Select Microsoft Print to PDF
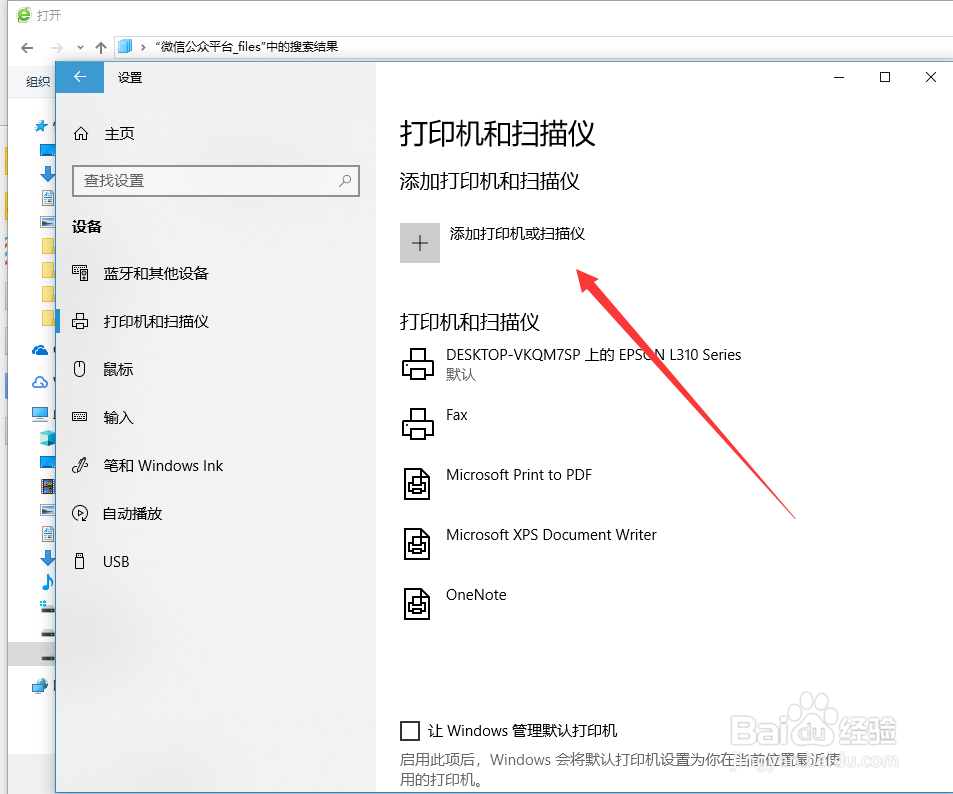The image size is (953, 794). pyautogui.click(x=518, y=475)
